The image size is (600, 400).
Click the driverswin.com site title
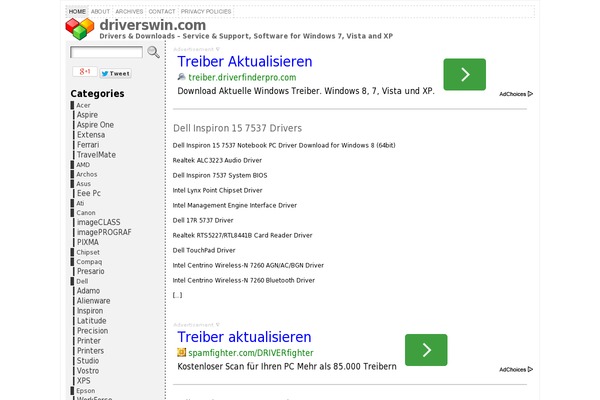[153, 25]
